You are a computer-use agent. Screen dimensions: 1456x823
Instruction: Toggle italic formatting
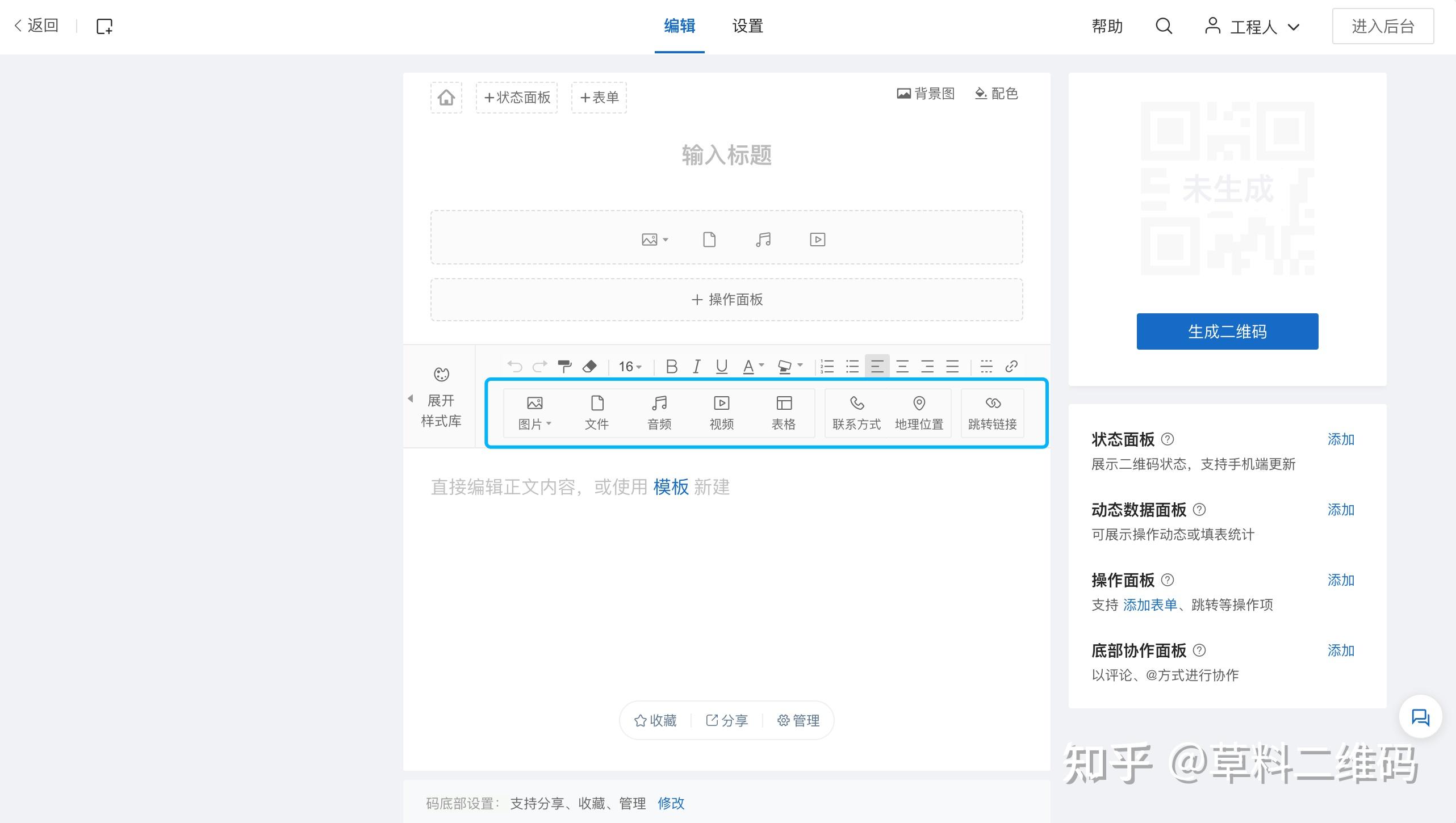click(696, 366)
